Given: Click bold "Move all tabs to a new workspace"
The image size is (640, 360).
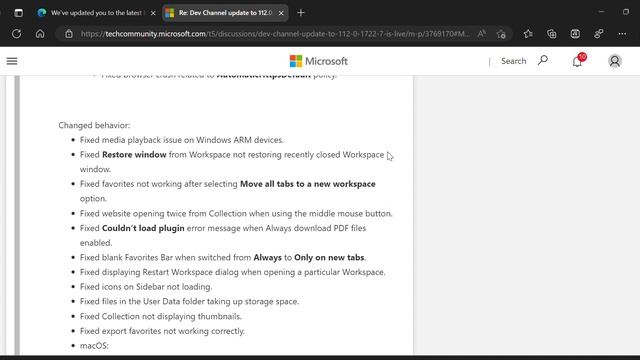Looking at the screenshot, I should point(308,184).
